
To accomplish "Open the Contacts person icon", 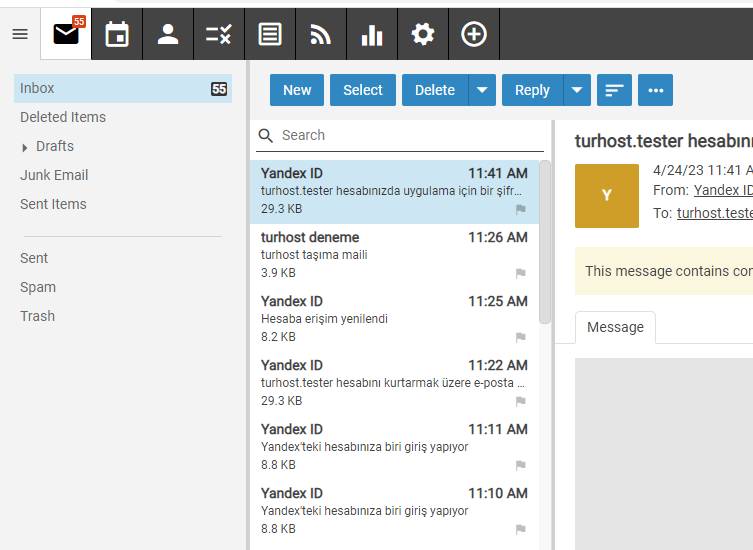I will tap(168, 35).
